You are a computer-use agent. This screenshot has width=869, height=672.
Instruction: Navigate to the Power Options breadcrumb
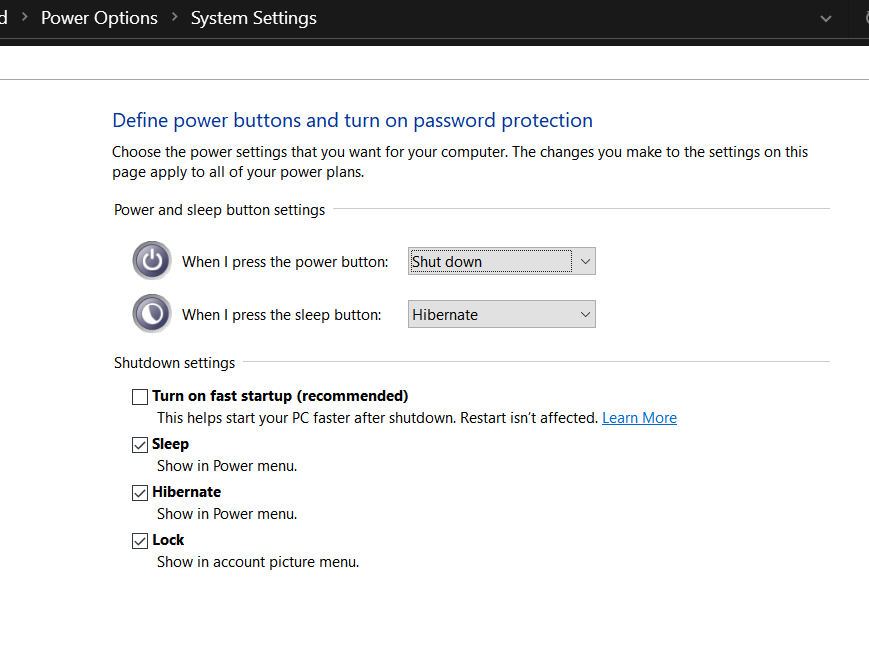(x=99, y=18)
